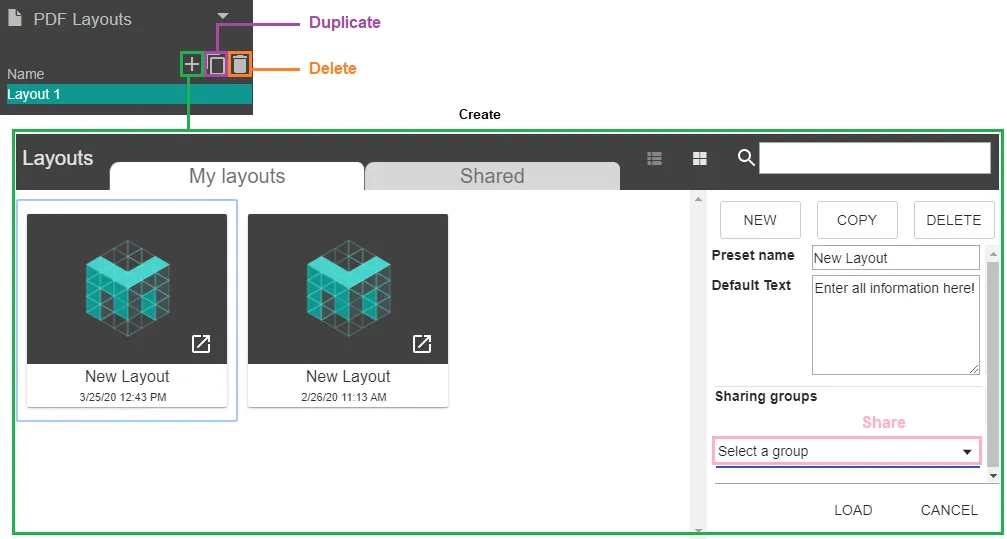This screenshot has height=539, width=1007.
Task: Collapse the PDF Layouts panel arrow
Action: coord(223,16)
